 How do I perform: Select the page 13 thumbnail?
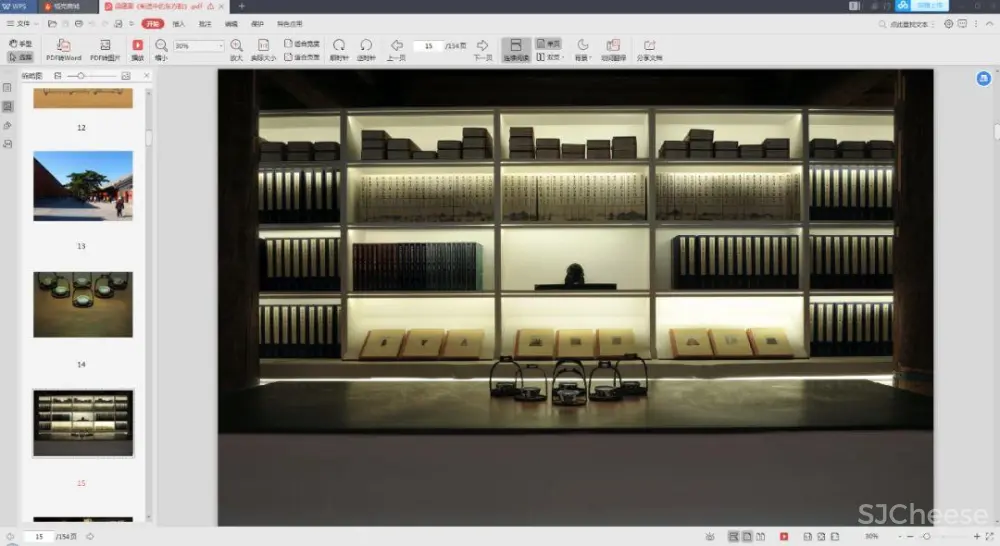click(82, 185)
